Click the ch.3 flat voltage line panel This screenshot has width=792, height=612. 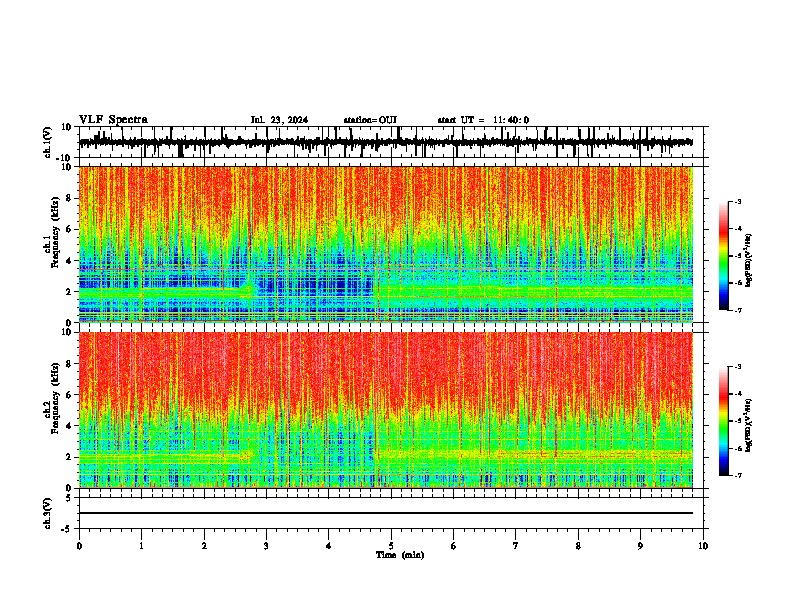(x=391, y=513)
